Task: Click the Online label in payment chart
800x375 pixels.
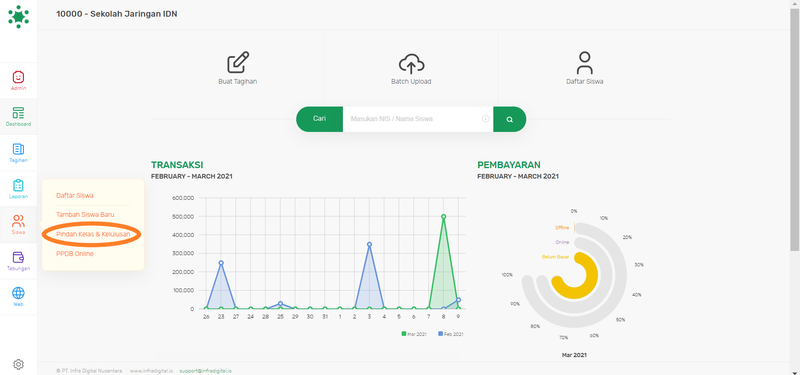Action: tap(562, 242)
